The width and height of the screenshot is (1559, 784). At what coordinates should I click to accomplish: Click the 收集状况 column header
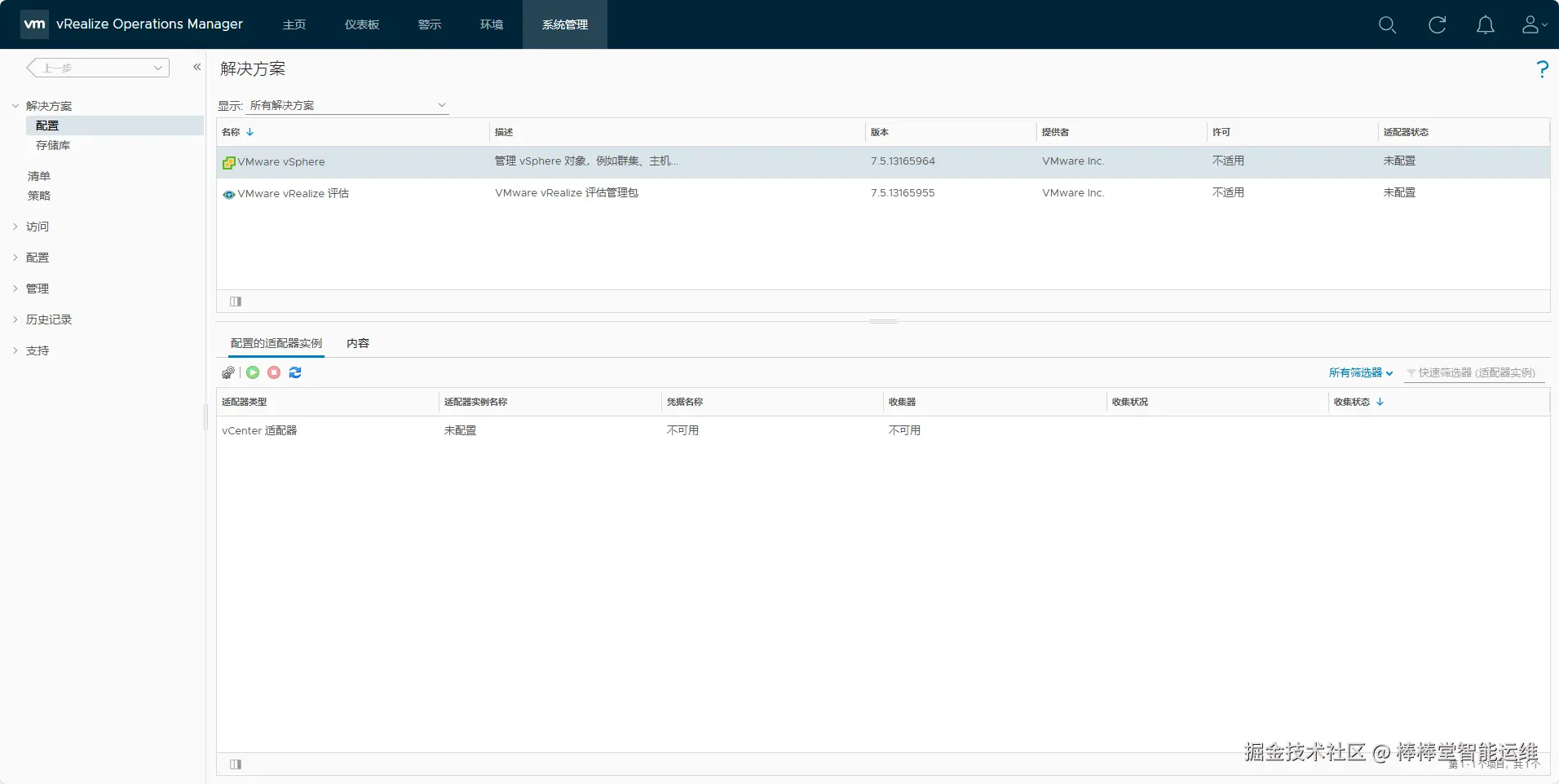[x=1217, y=402]
